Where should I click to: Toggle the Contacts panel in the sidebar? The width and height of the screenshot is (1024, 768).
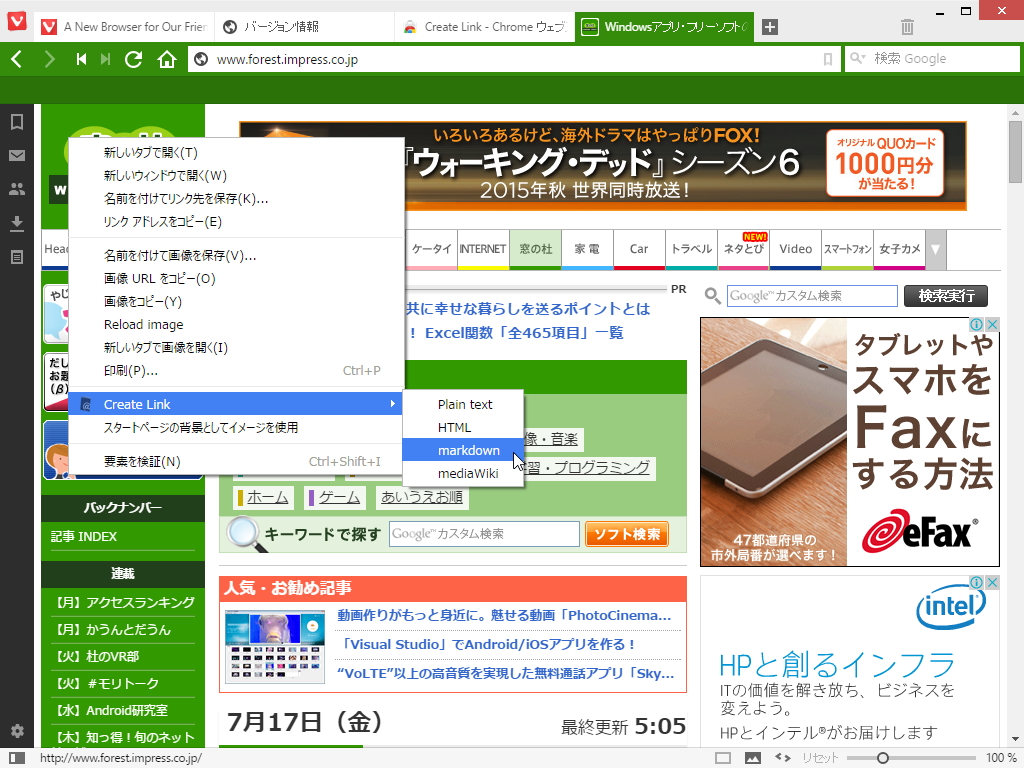(15, 190)
